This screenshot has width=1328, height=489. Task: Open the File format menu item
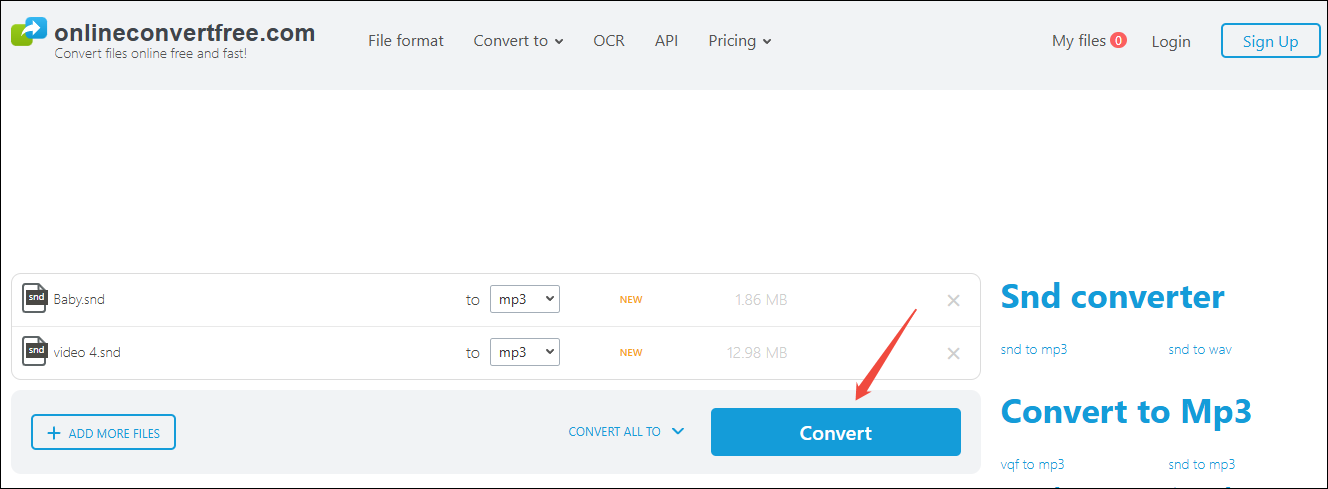point(406,41)
